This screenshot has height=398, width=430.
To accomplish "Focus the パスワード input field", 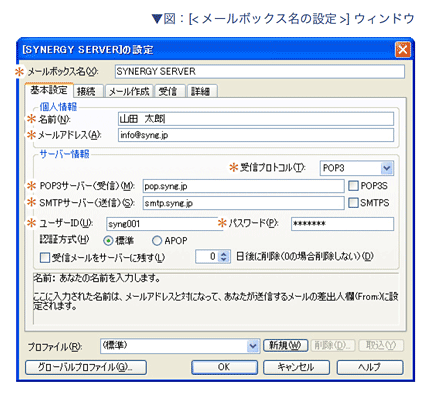I will point(342,224).
